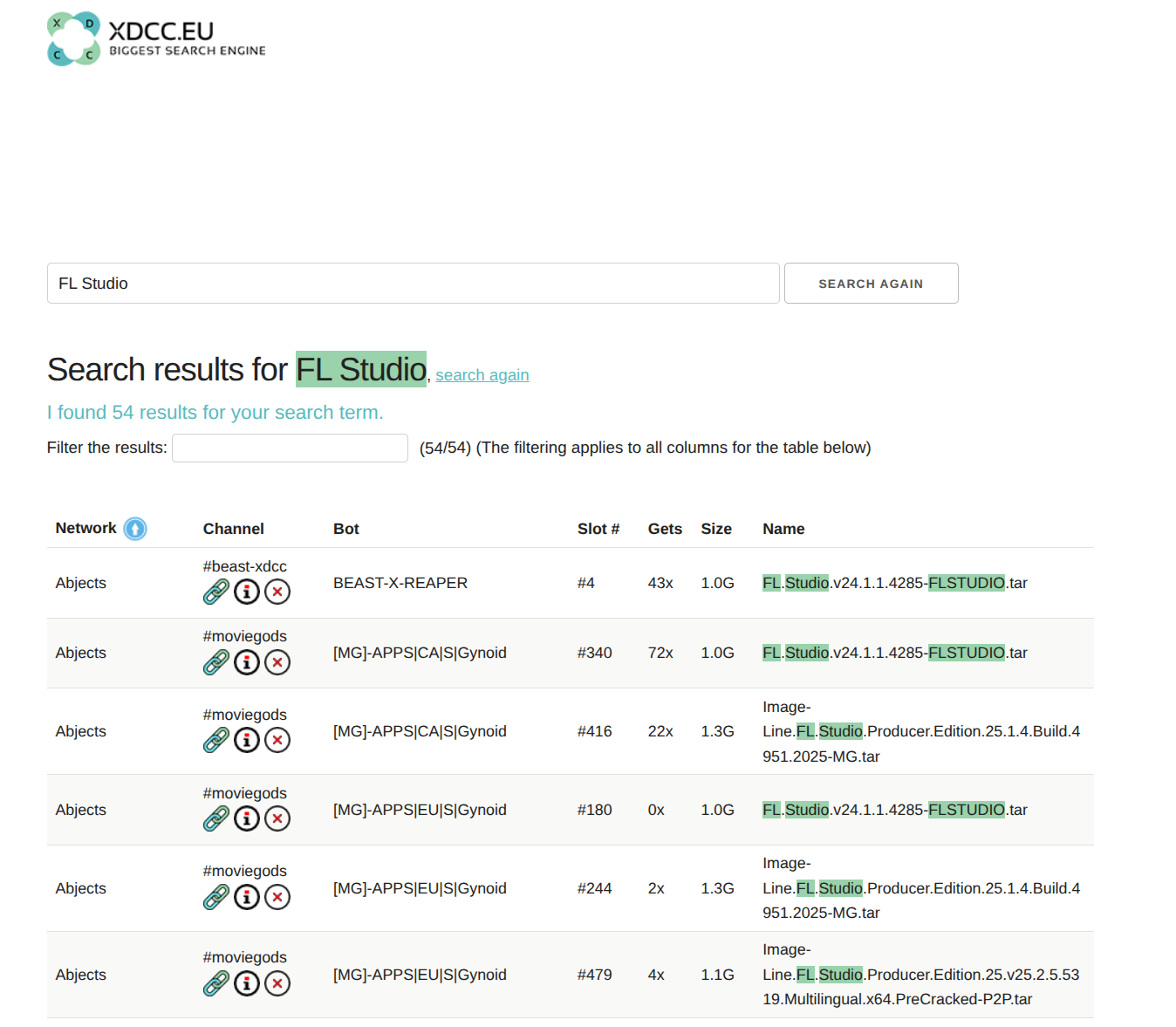Click bot [MG]-APPS|CA|S|Gynoid in slot #340 row
This screenshot has width=1176, height=1027.
[x=420, y=653]
